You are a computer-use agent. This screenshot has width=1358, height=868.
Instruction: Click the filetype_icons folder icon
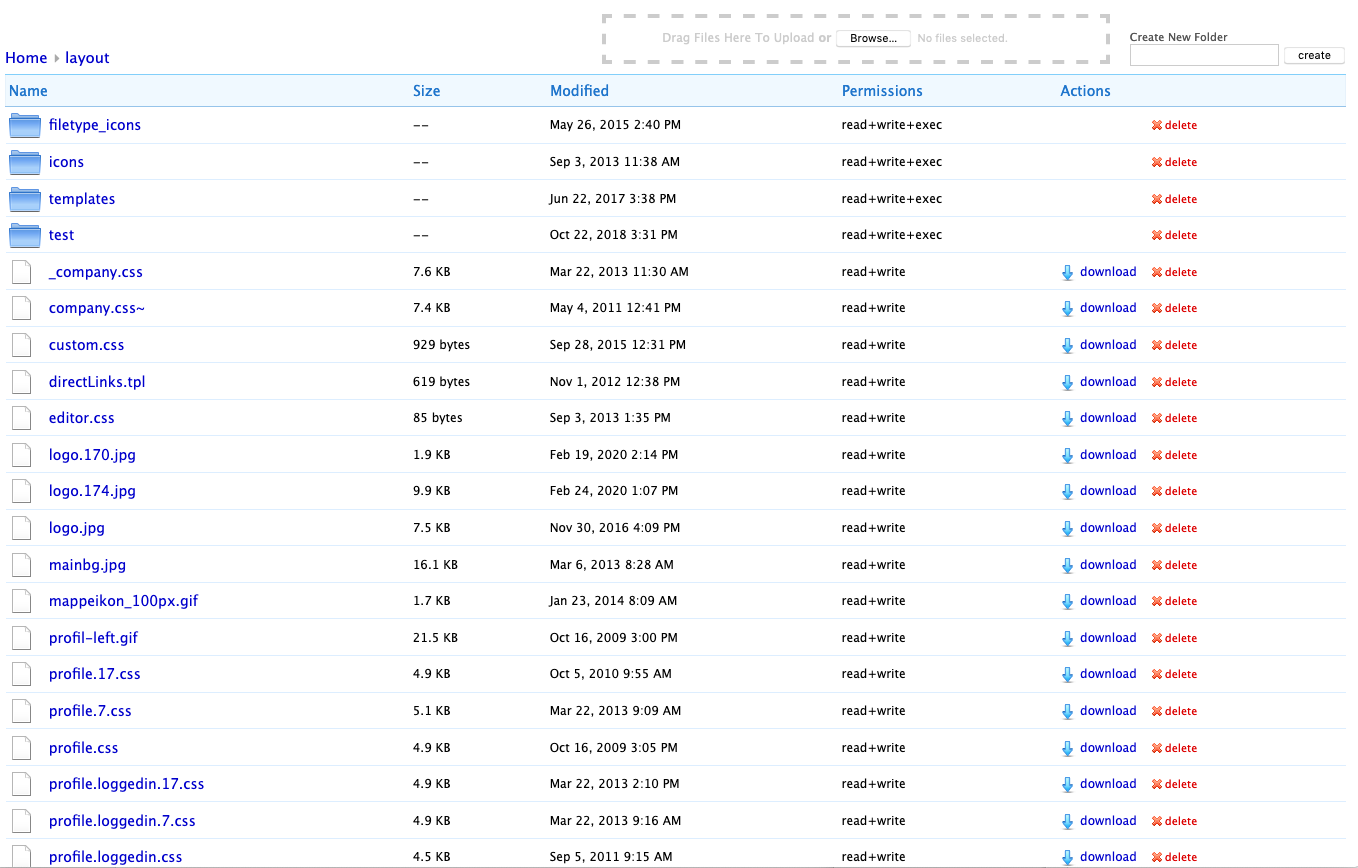24,126
